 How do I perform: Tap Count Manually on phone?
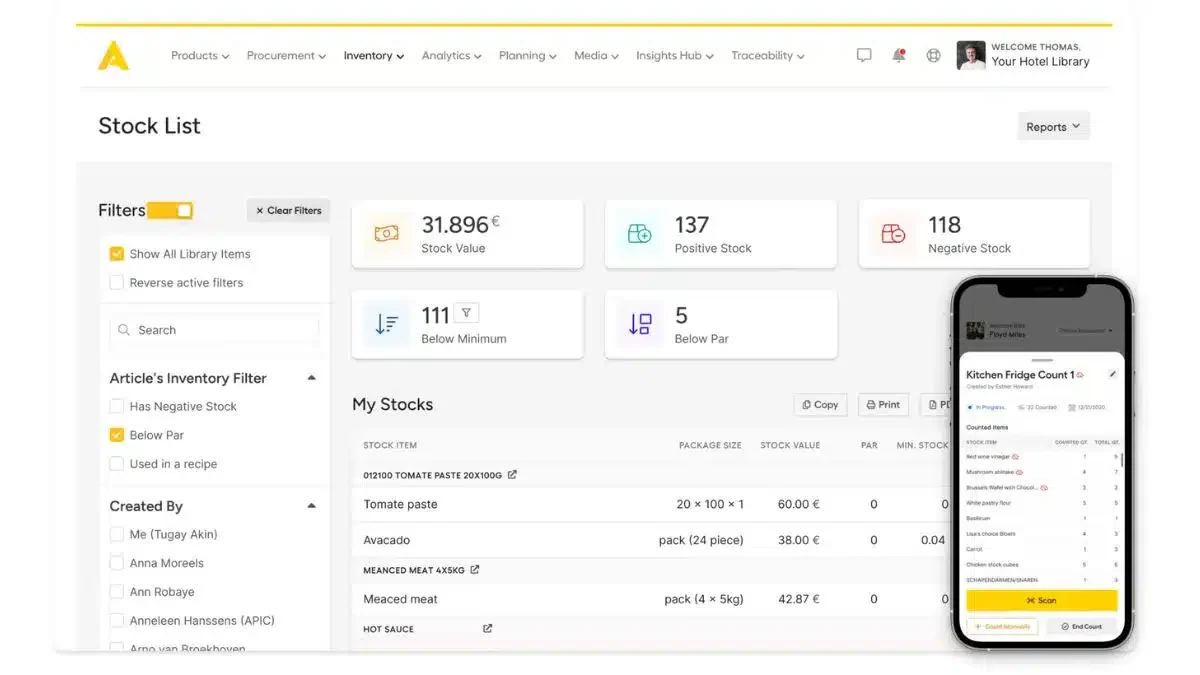(1002, 627)
